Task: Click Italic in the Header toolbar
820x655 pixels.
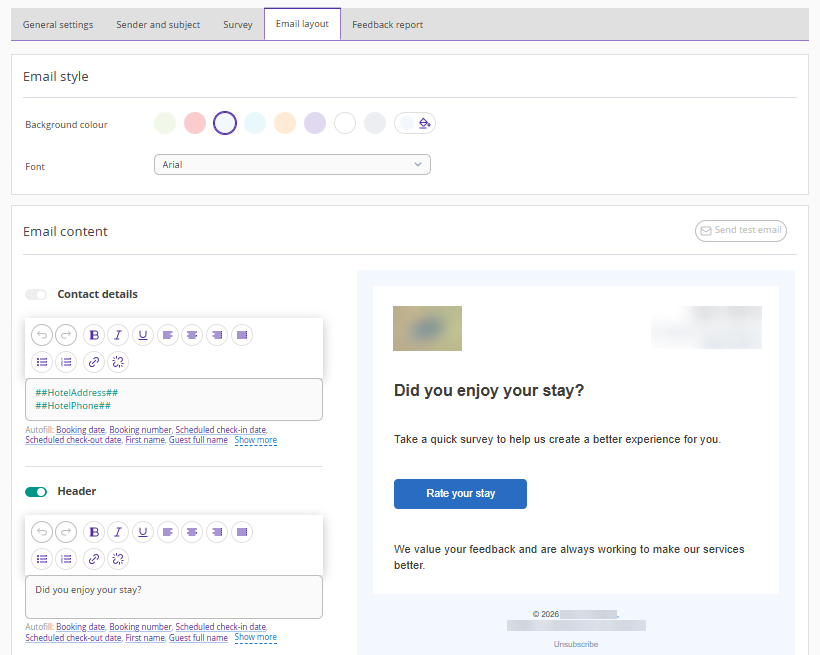Action: point(118,532)
